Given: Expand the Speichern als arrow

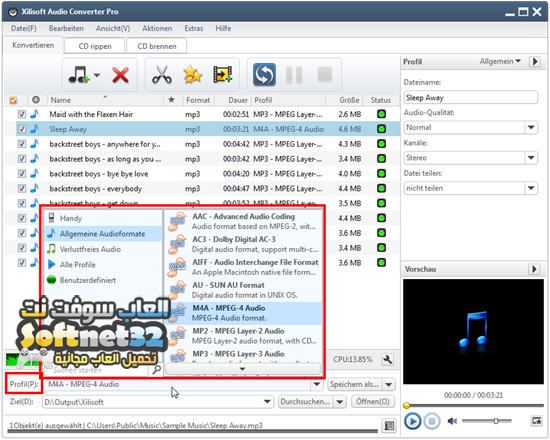Looking at the screenshot, I should 389,384.
